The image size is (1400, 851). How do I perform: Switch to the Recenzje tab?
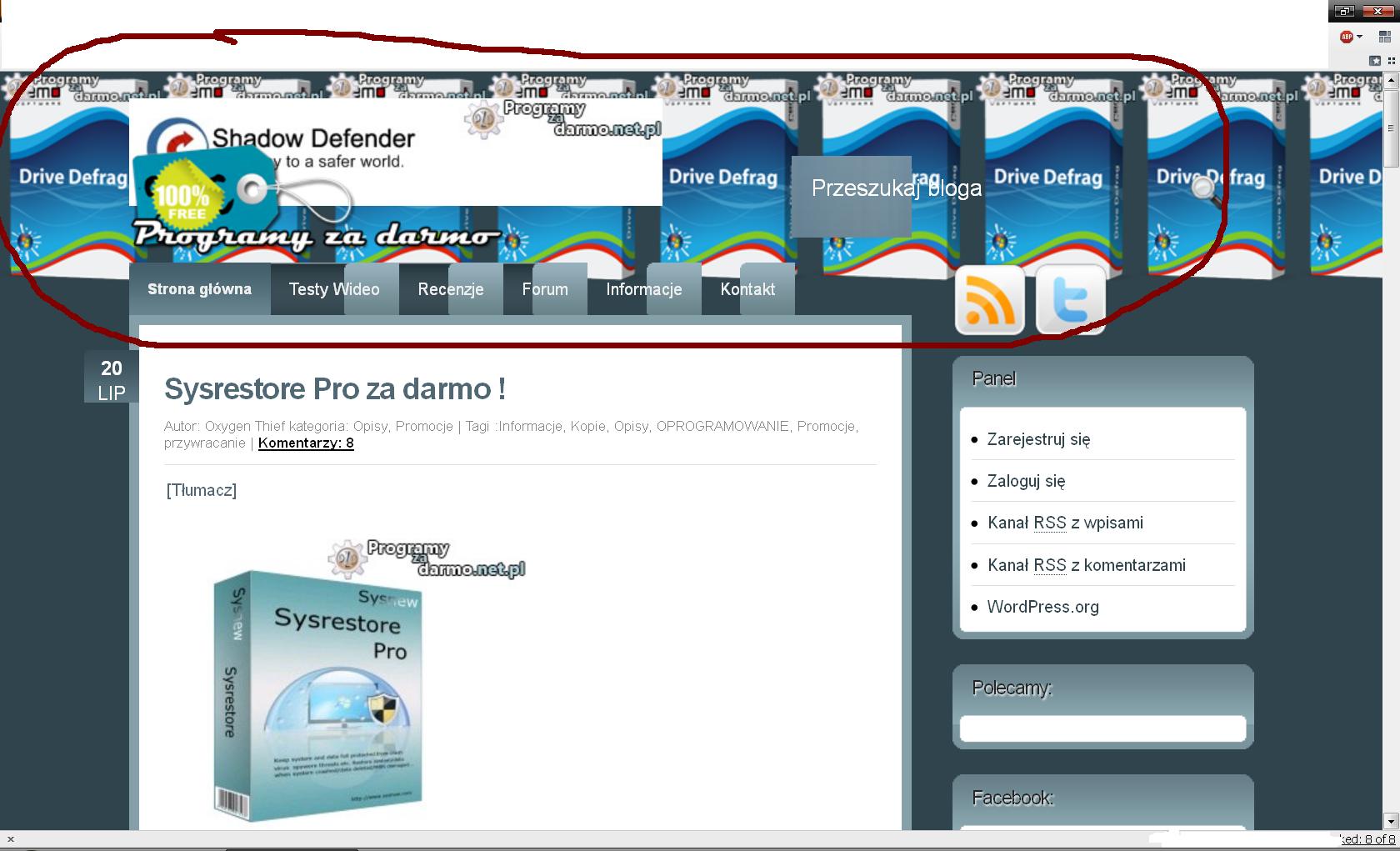tap(451, 289)
